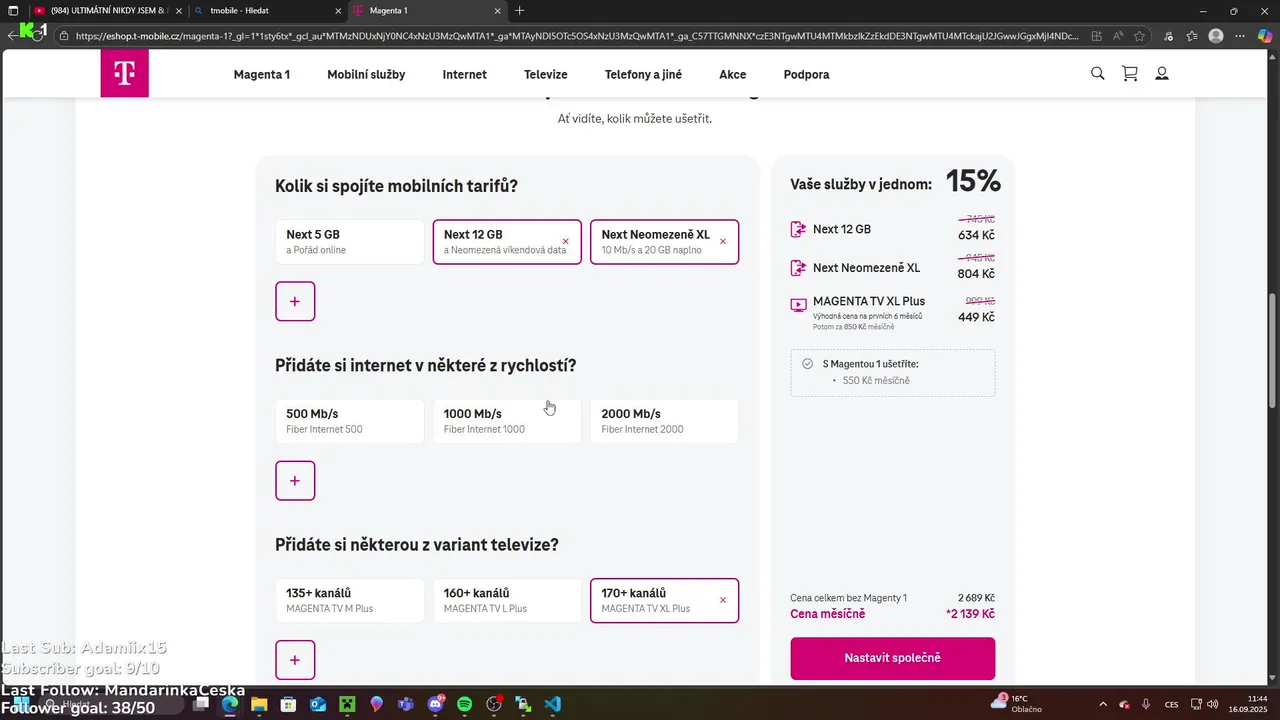
Task: Open new browser tab with plus
Action: coord(520,11)
